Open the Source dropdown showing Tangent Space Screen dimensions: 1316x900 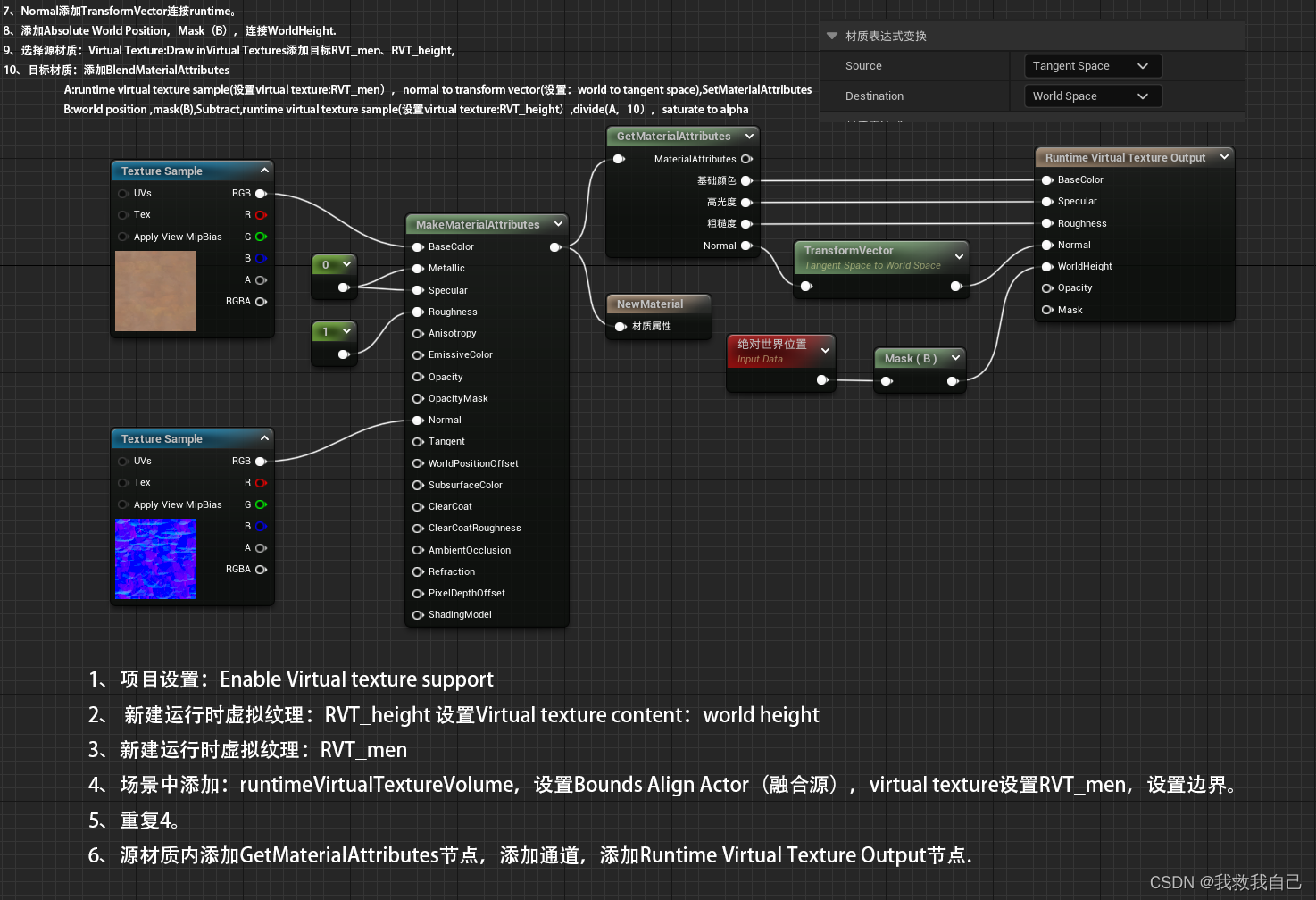point(1092,65)
